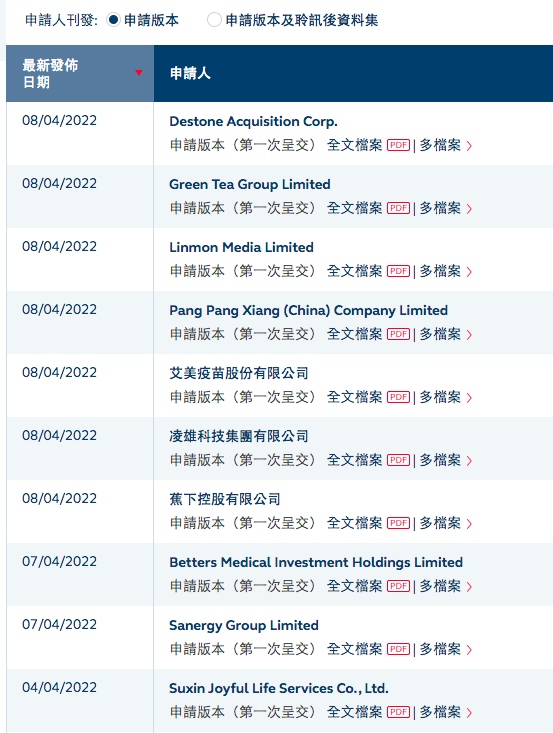
Task: Open 全文檔案 link for Betters Medical Investment Holdings
Action: (355, 586)
